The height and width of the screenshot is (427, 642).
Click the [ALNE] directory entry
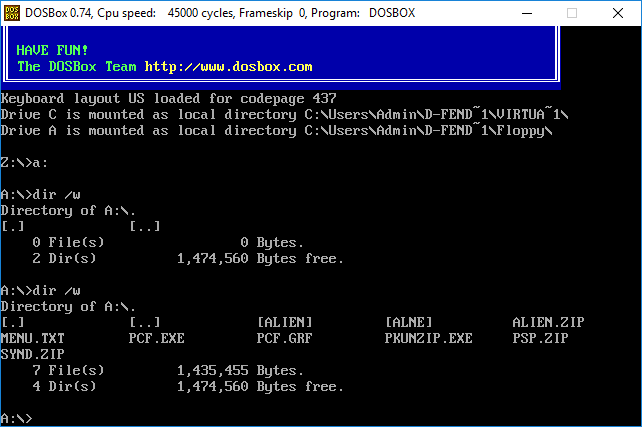[409, 322]
